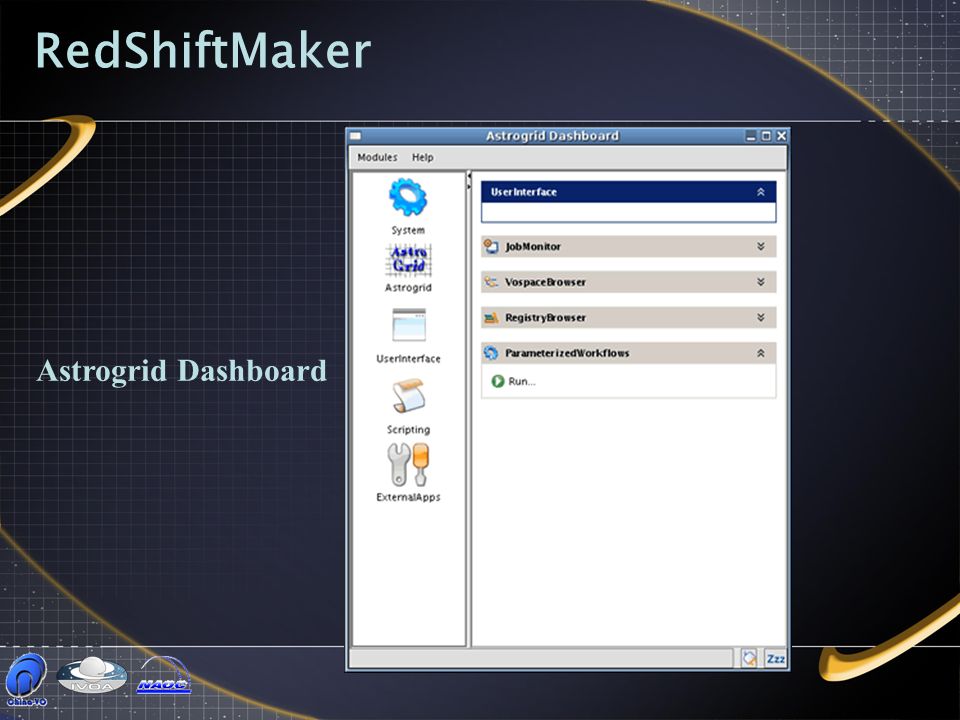Expand the VospaceBrowser panel chevron
Viewport: 960px width, 720px height.
760,282
